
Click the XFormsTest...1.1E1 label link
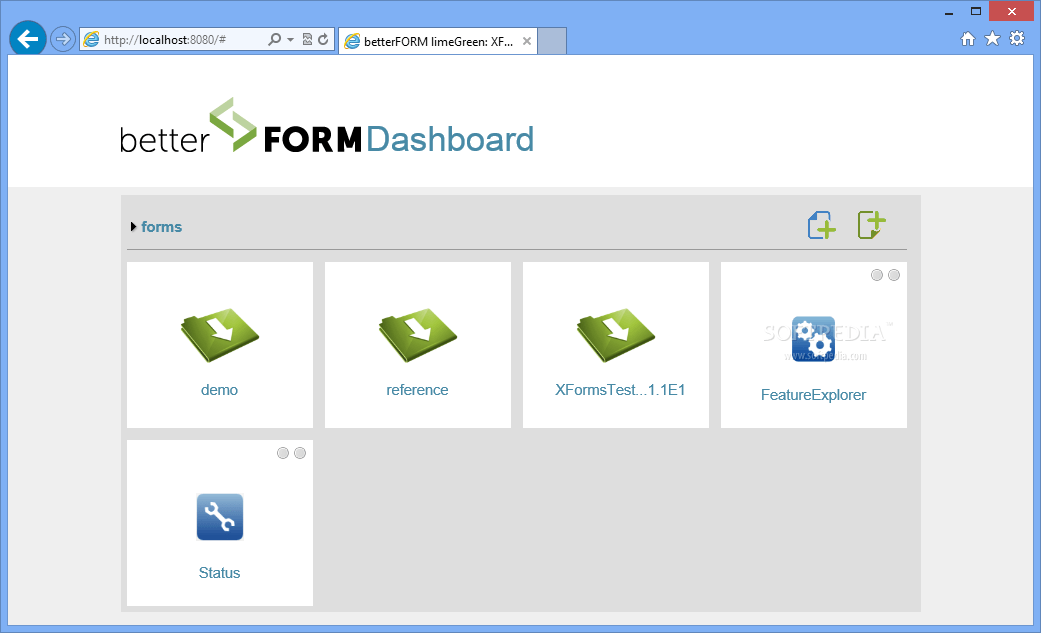pos(620,390)
